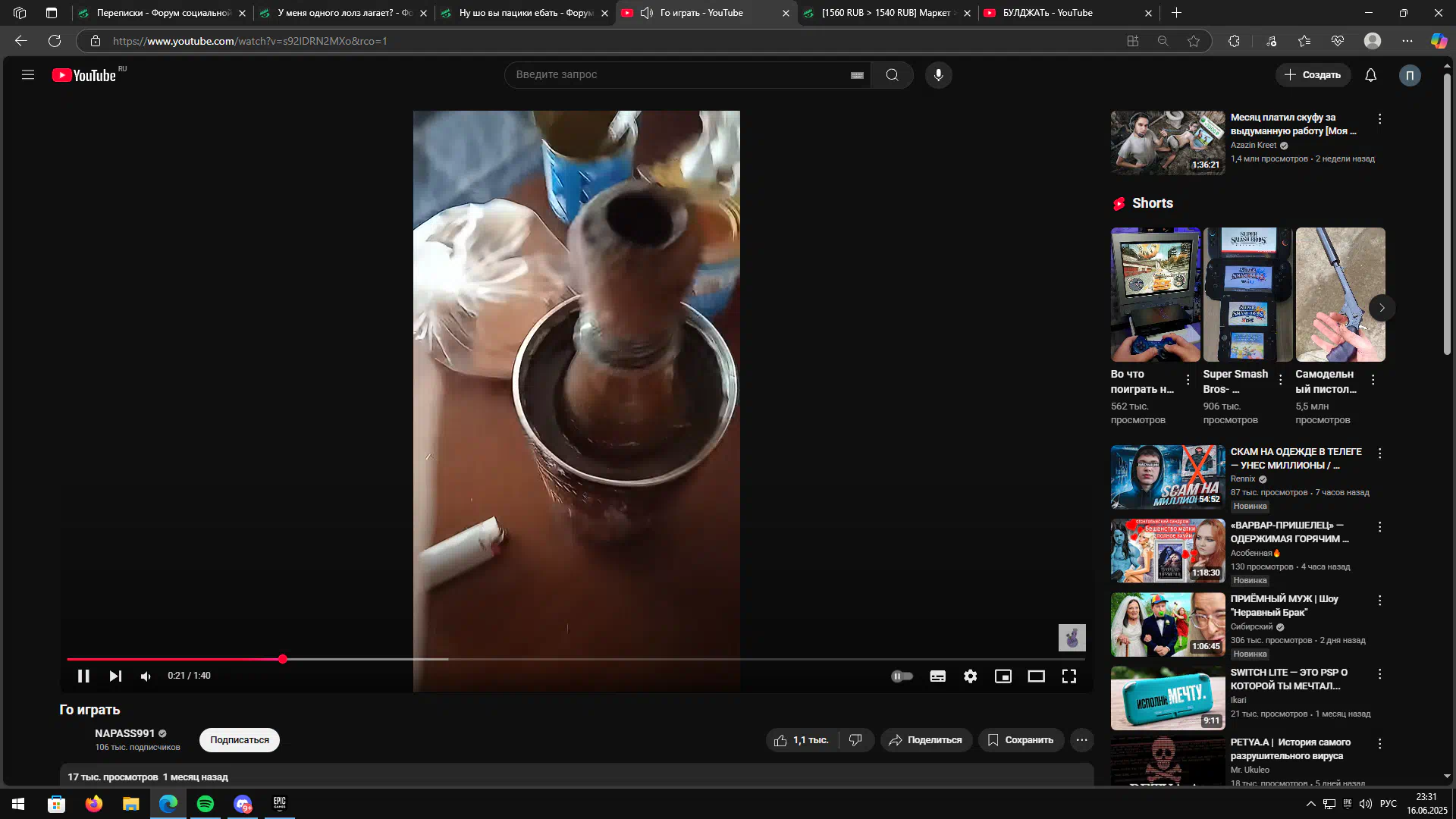Mute the Го играть tab audio
1456x819 pixels.
[647, 13]
